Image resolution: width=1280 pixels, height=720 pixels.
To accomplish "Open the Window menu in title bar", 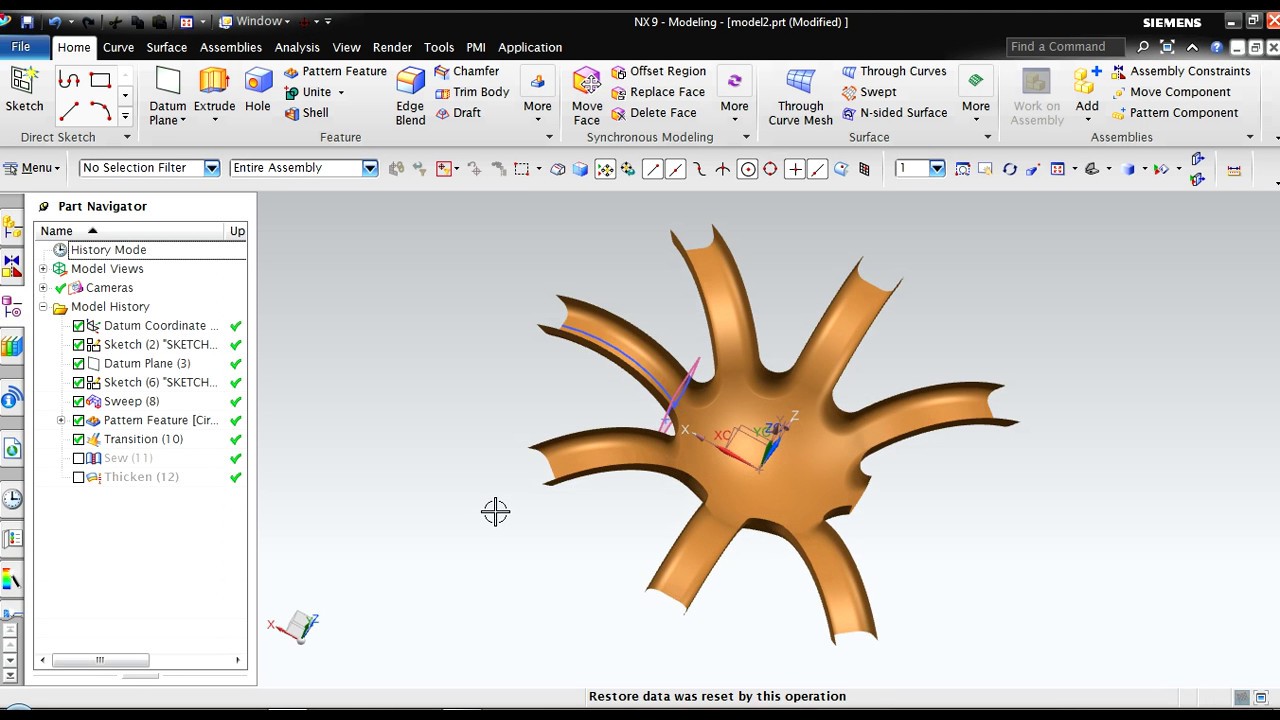I will click(x=255, y=21).
